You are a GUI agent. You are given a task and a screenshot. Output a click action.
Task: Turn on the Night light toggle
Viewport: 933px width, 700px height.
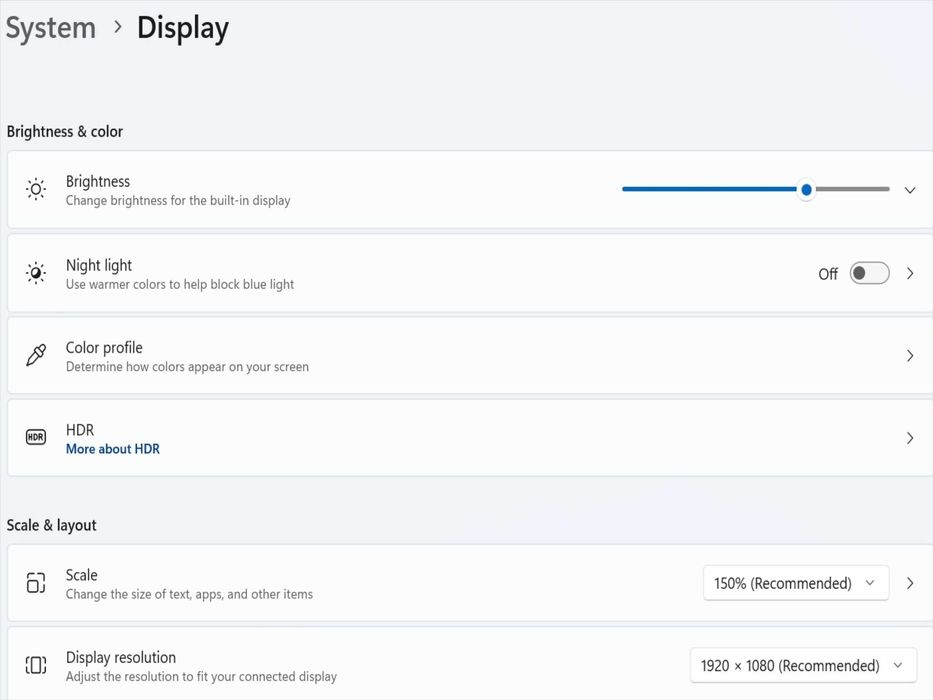pos(869,273)
